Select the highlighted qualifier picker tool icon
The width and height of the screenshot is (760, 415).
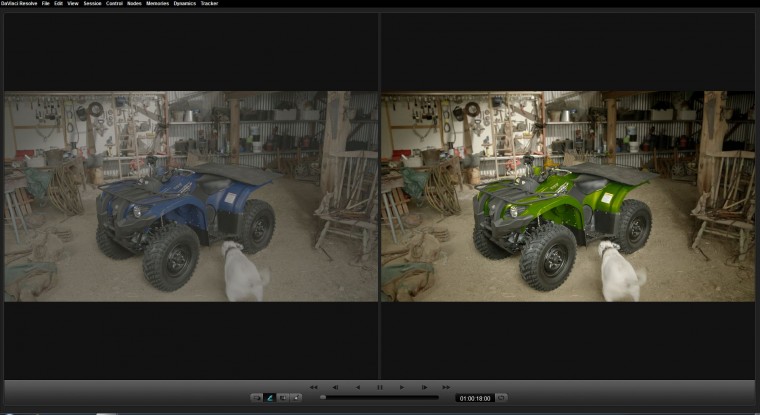[269, 398]
